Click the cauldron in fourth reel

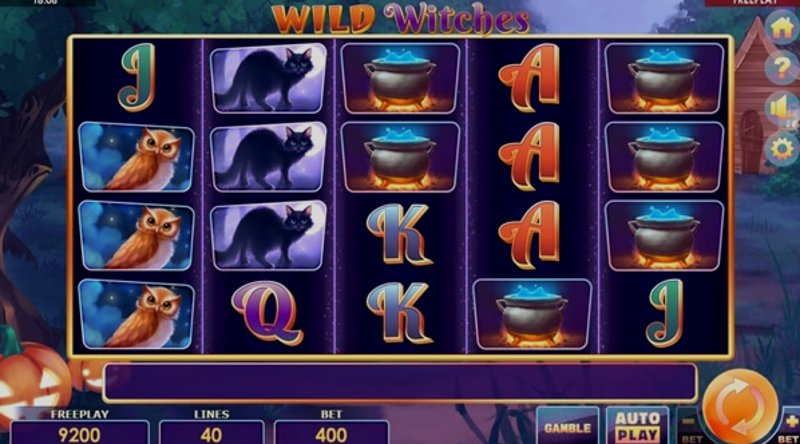coord(532,314)
